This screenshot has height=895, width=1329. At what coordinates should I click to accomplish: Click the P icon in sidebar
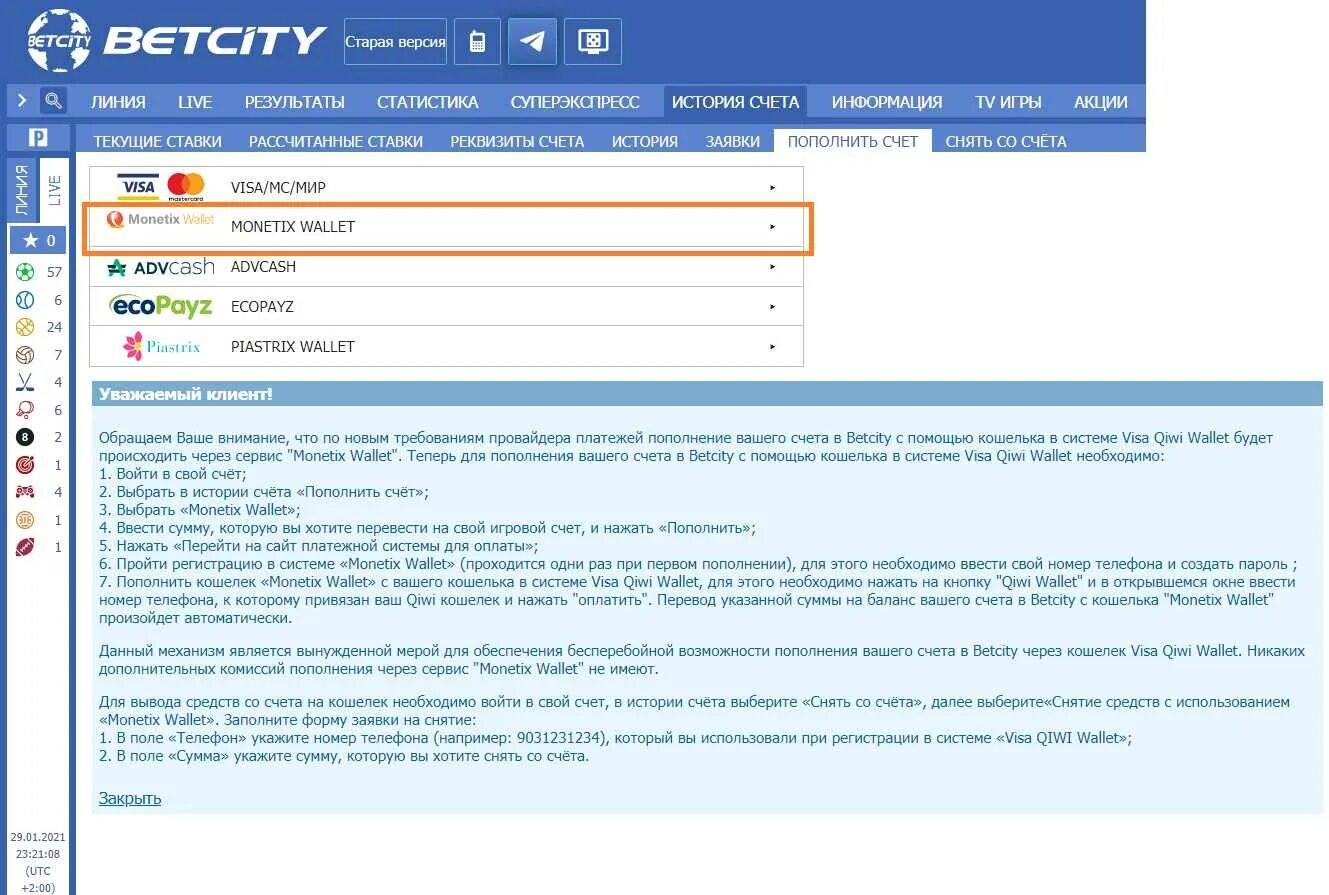tap(38, 139)
